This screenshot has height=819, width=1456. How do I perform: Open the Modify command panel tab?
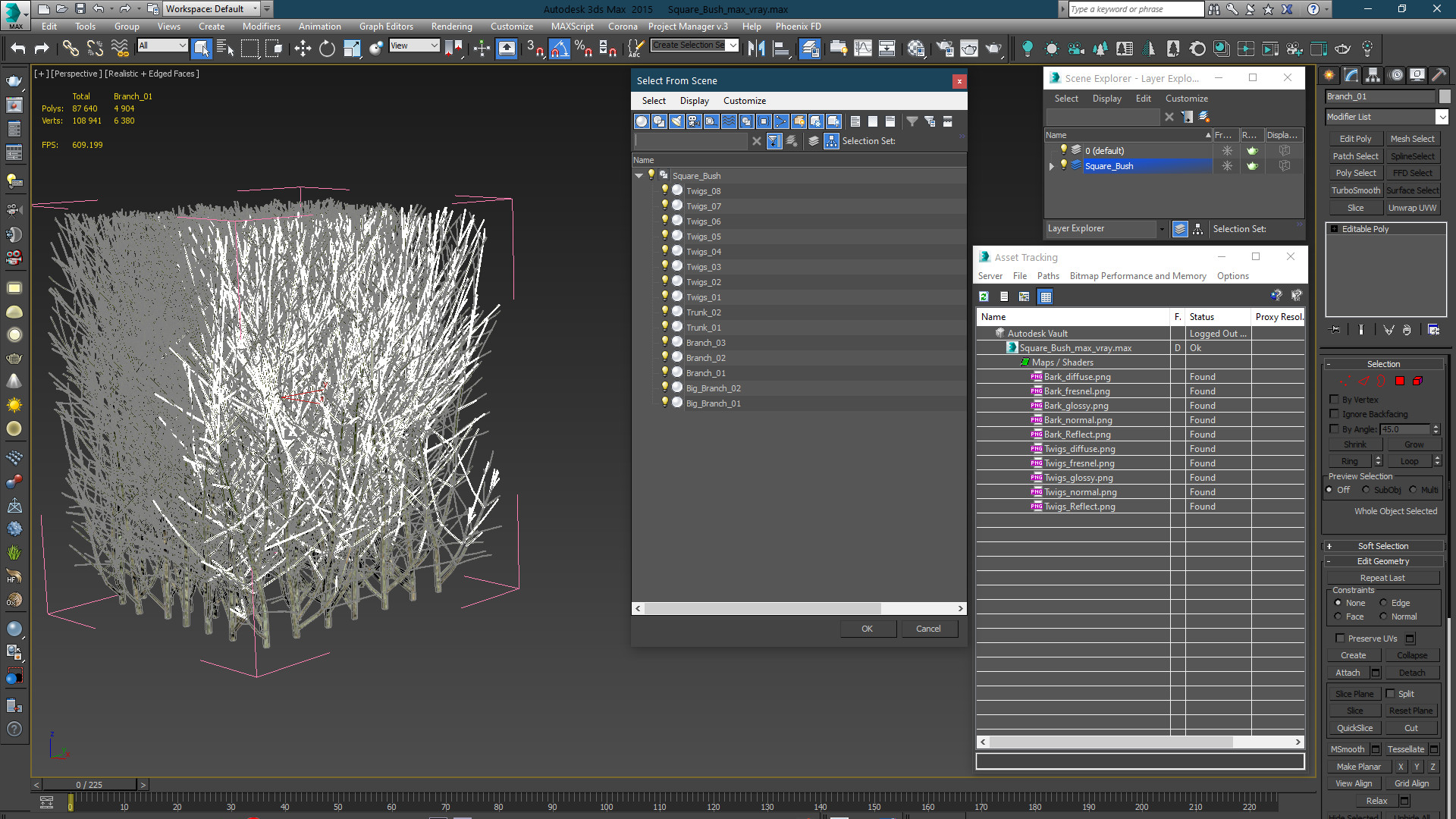coord(1351,75)
